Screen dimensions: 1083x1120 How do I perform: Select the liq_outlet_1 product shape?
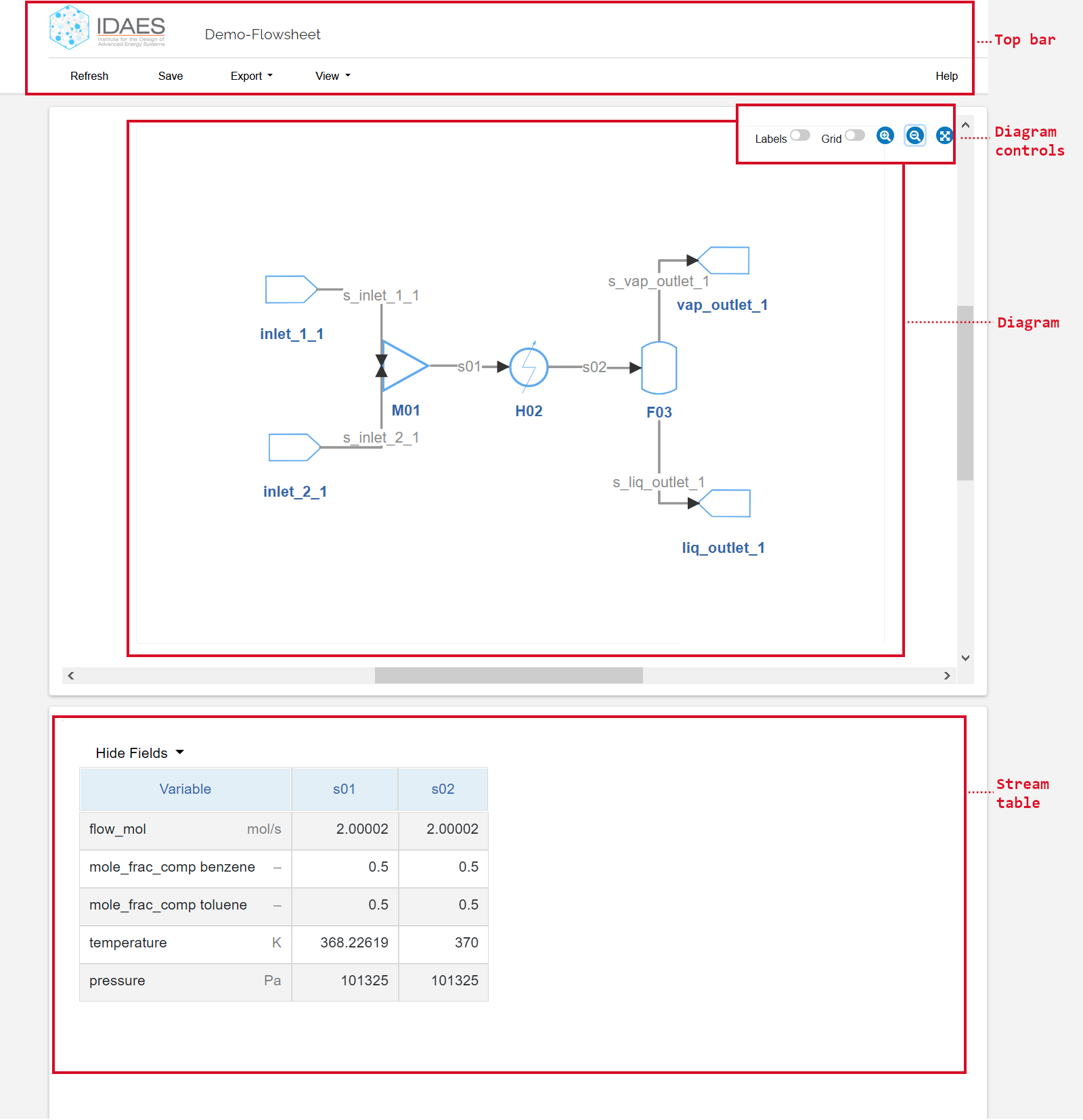725,503
